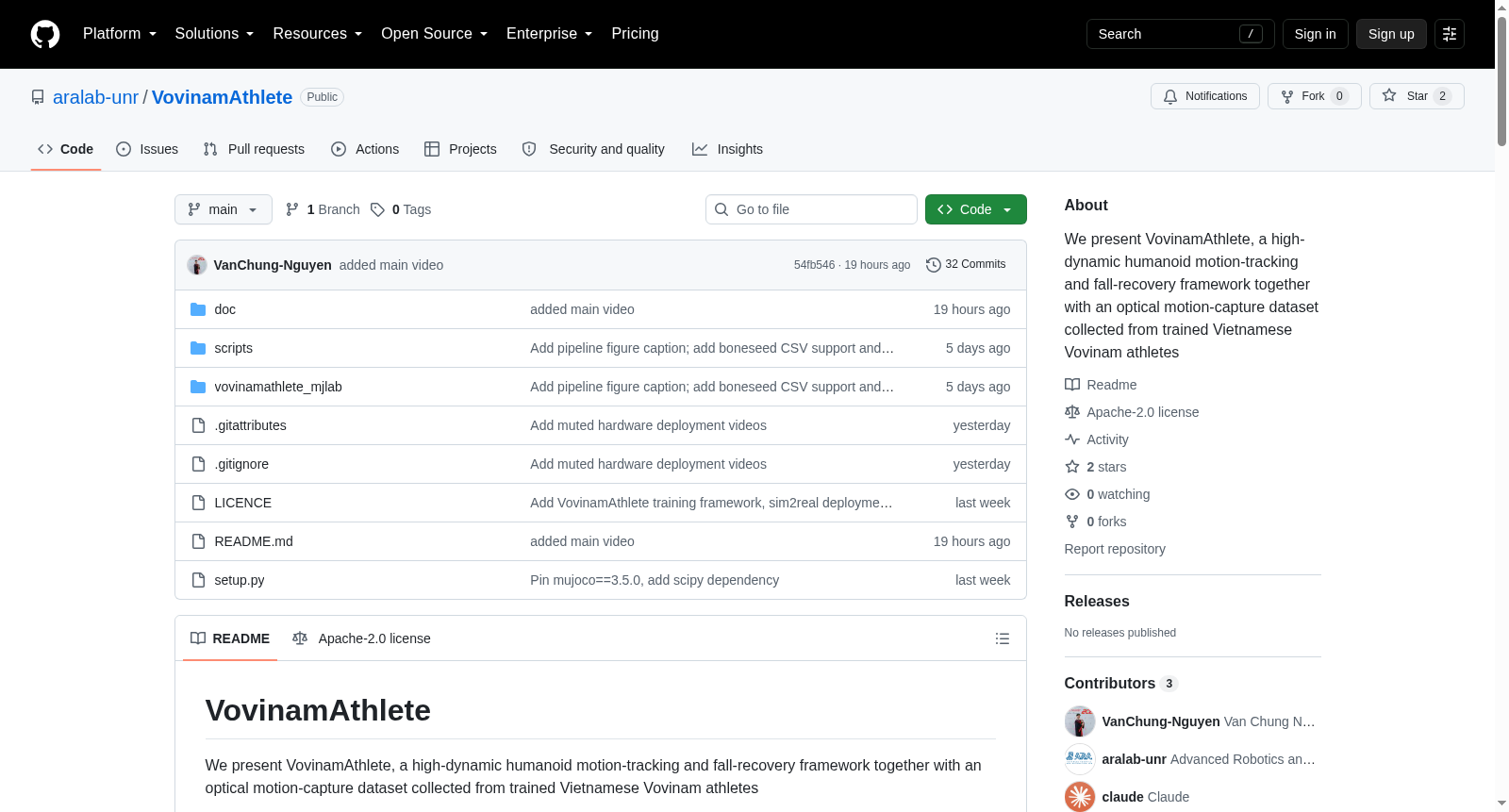This screenshot has height=812, width=1509.
Task: Switch to the Security and quality tab
Action: tap(593, 149)
